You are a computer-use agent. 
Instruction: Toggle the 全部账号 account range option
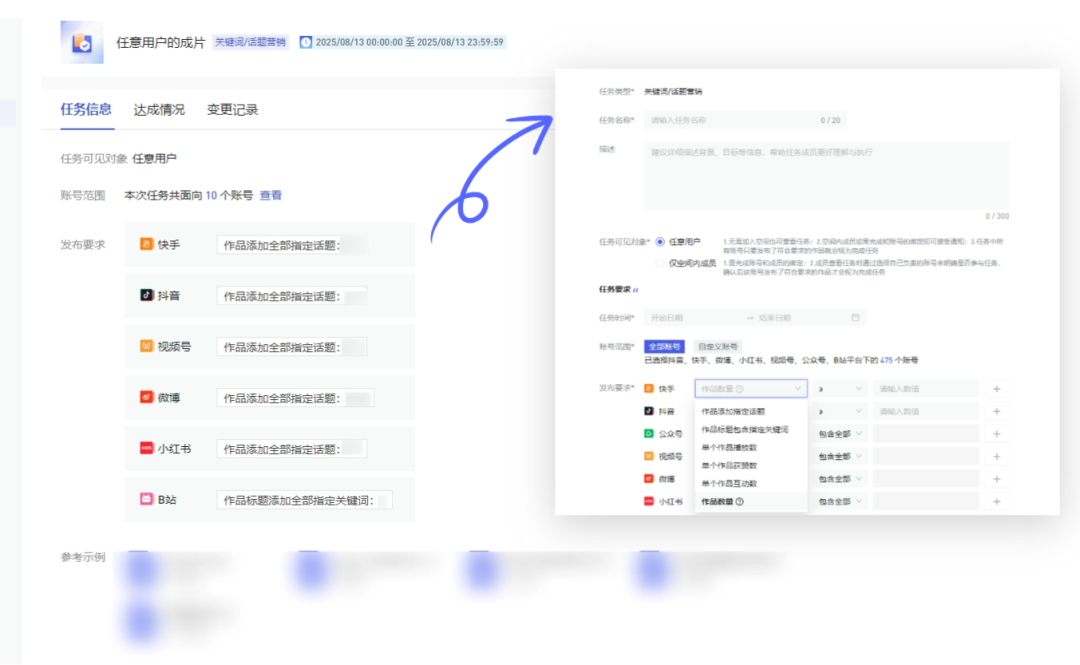[664, 347]
